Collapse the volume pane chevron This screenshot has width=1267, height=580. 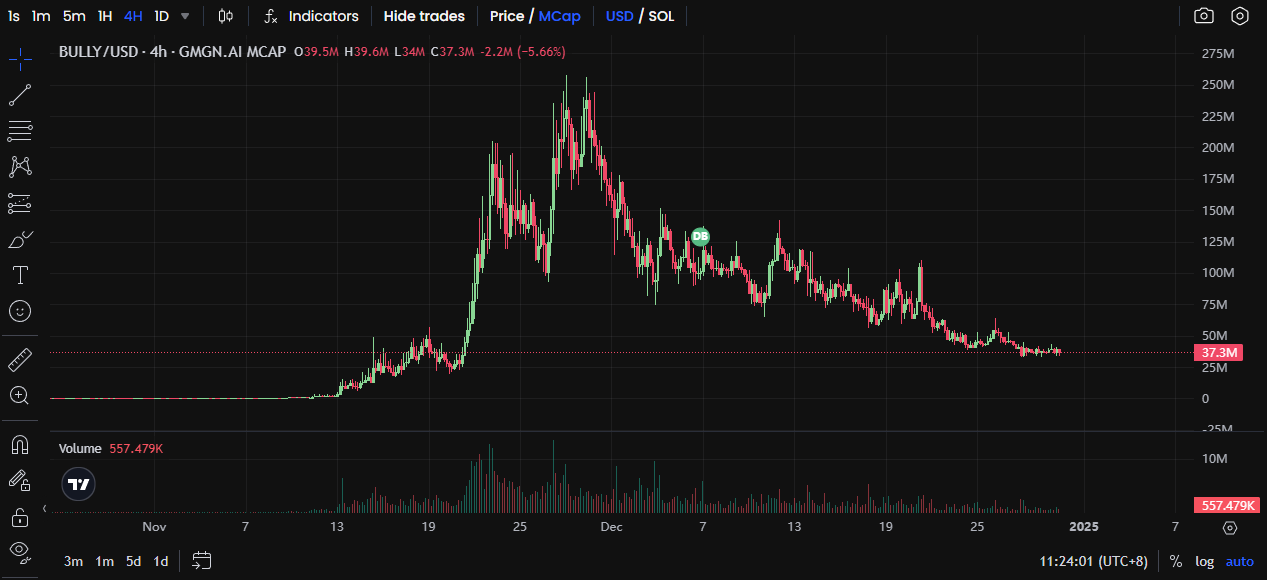point(45,509)
